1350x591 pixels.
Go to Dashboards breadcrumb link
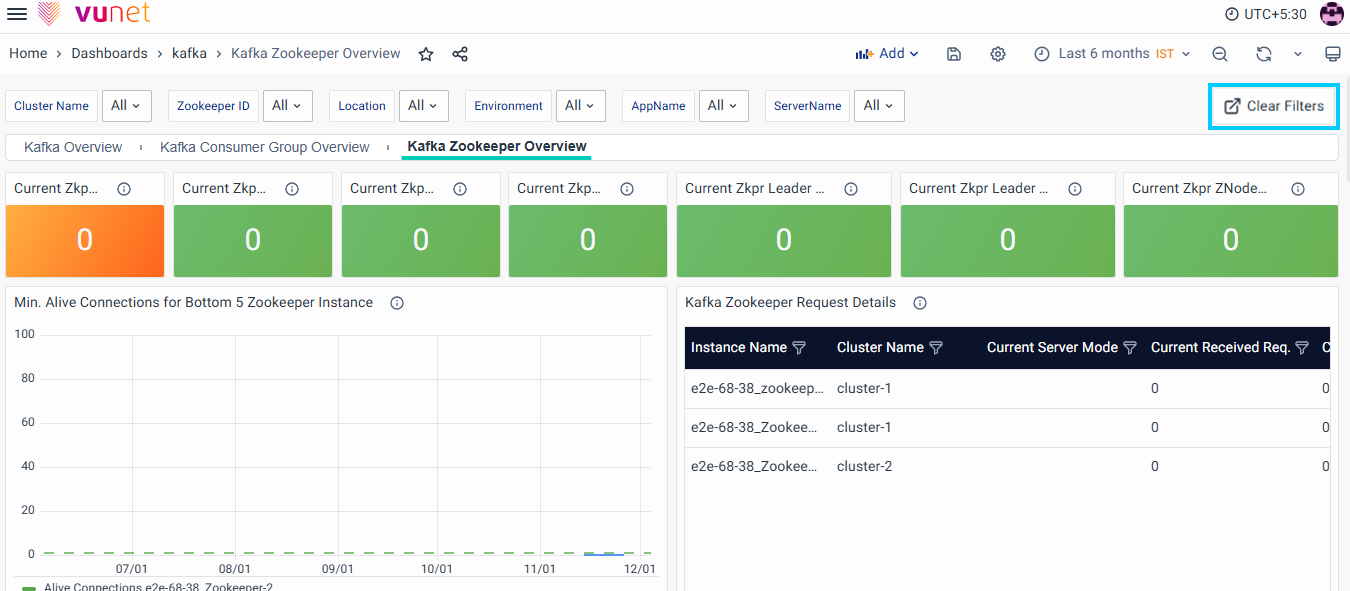coord(109,54)
